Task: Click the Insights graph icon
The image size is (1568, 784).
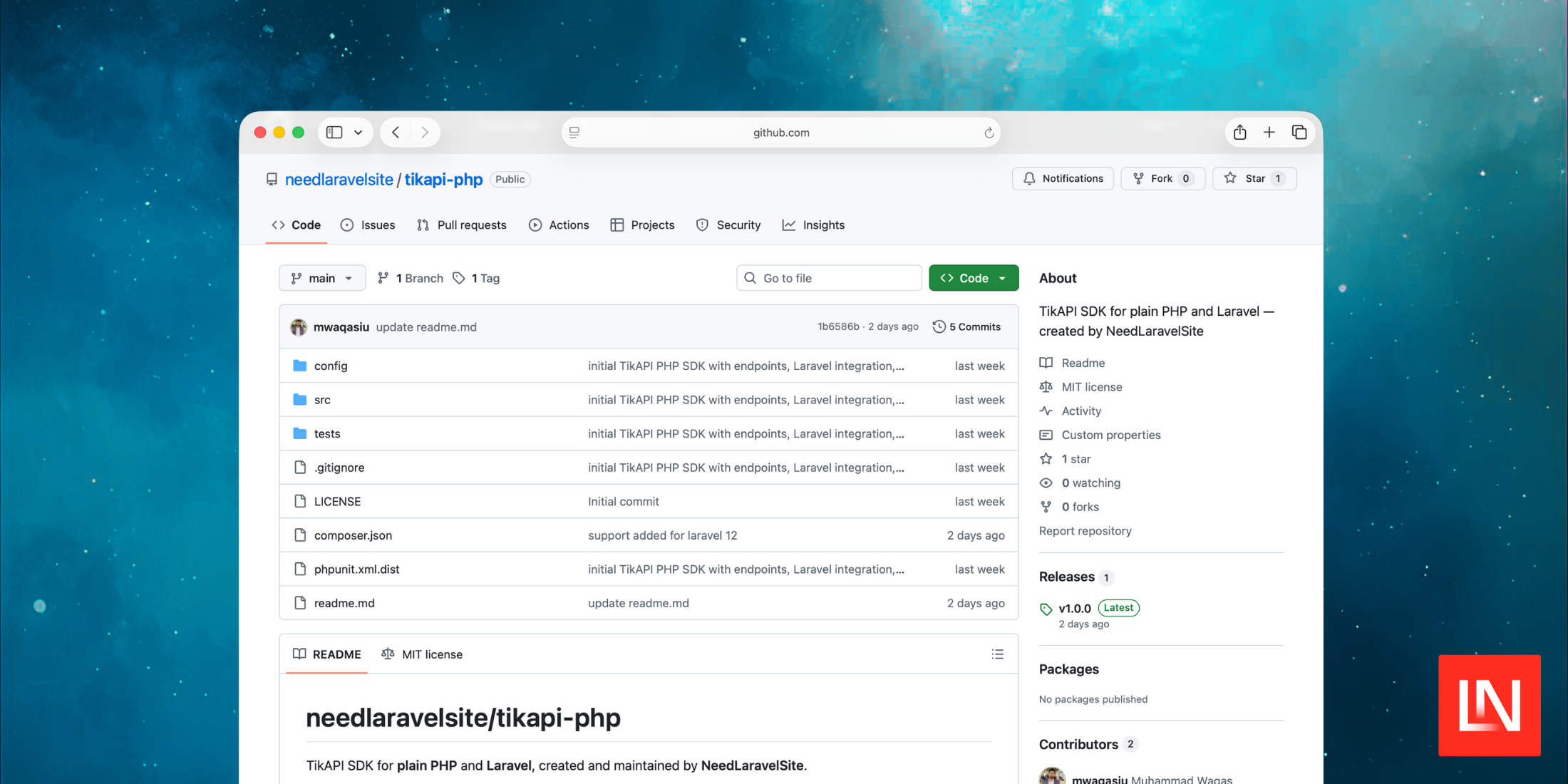Action: click(x=789, y=225)
